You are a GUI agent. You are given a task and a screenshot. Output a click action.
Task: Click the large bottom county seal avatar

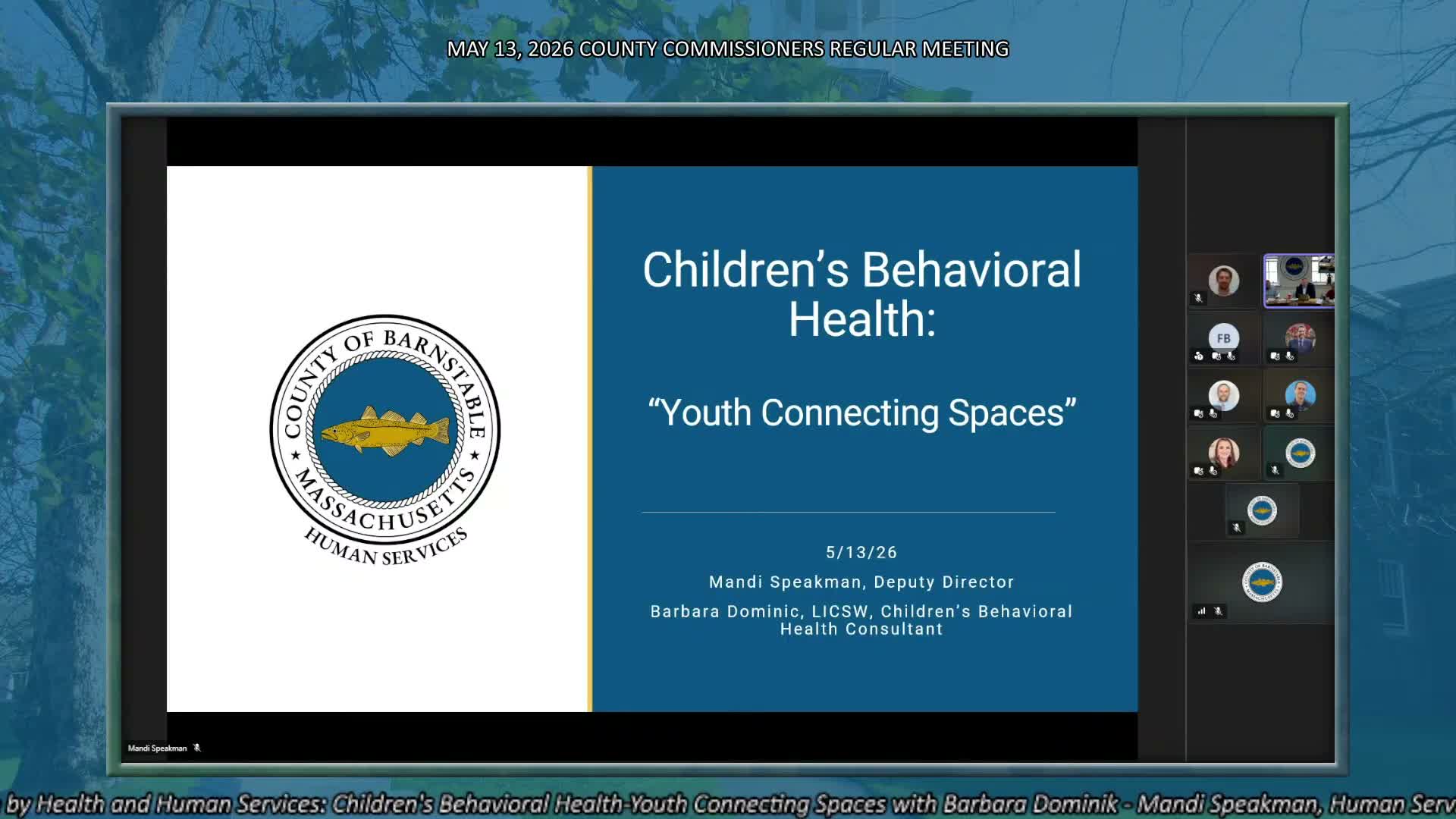1262,582
